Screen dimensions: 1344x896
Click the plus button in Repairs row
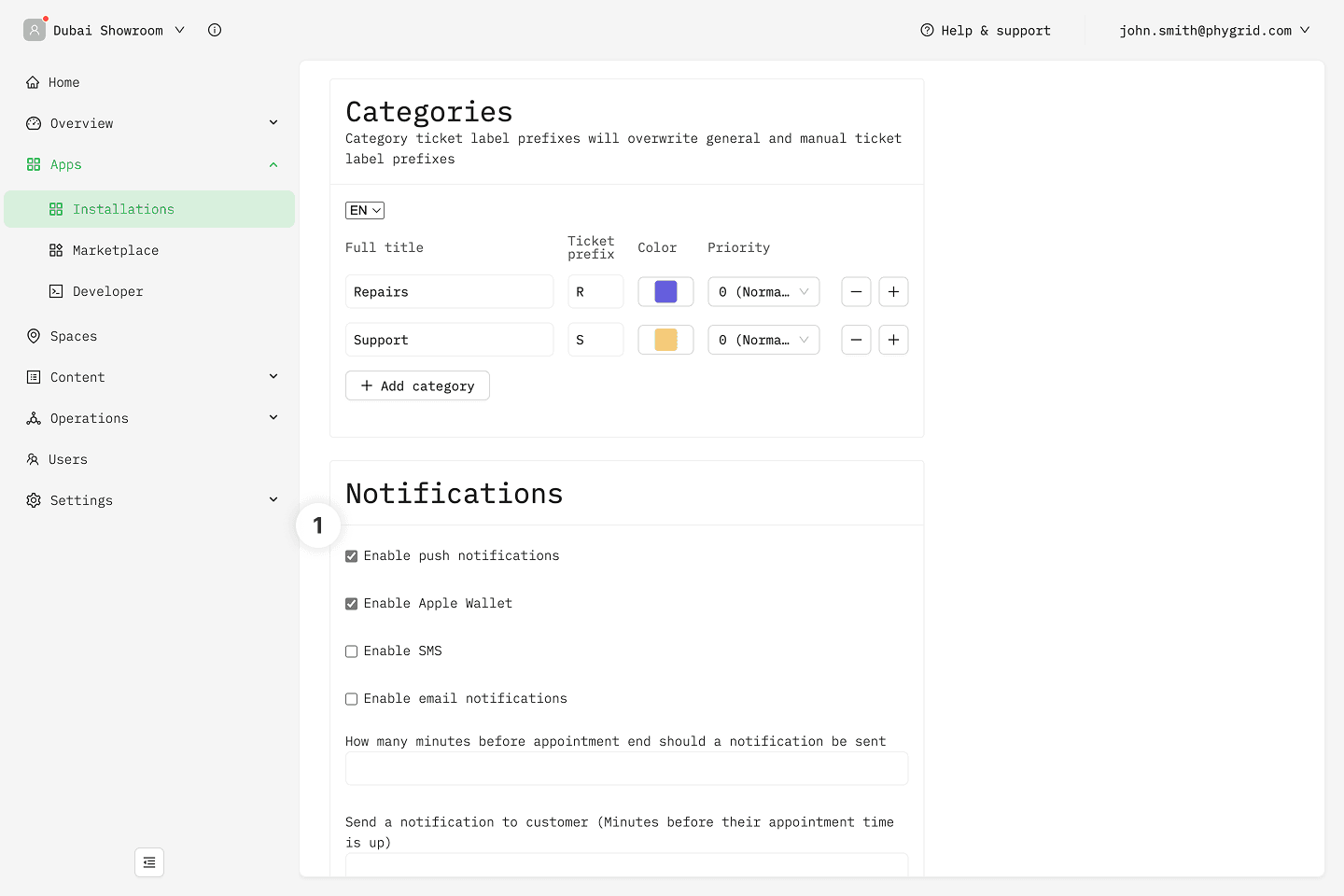893,292
